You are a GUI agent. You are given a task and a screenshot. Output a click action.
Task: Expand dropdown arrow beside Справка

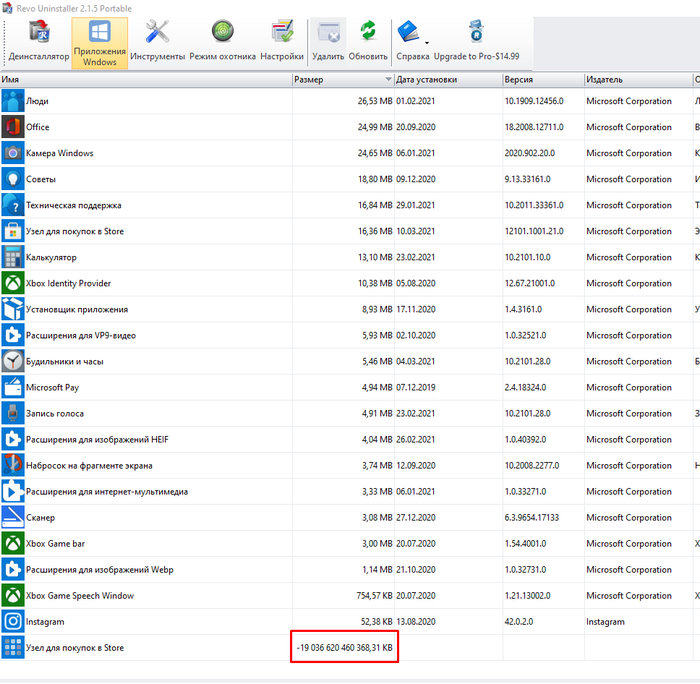427,43
